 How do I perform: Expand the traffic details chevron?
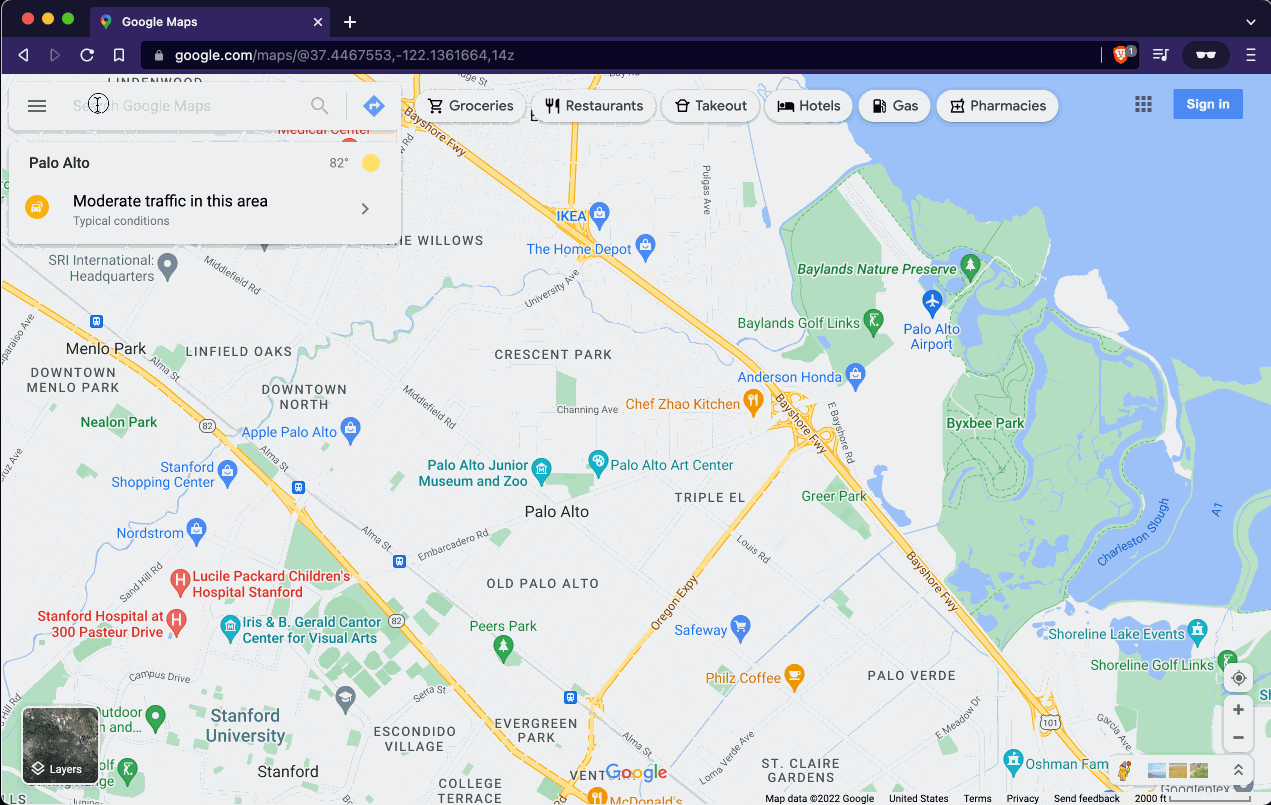(x=365, y=209)
